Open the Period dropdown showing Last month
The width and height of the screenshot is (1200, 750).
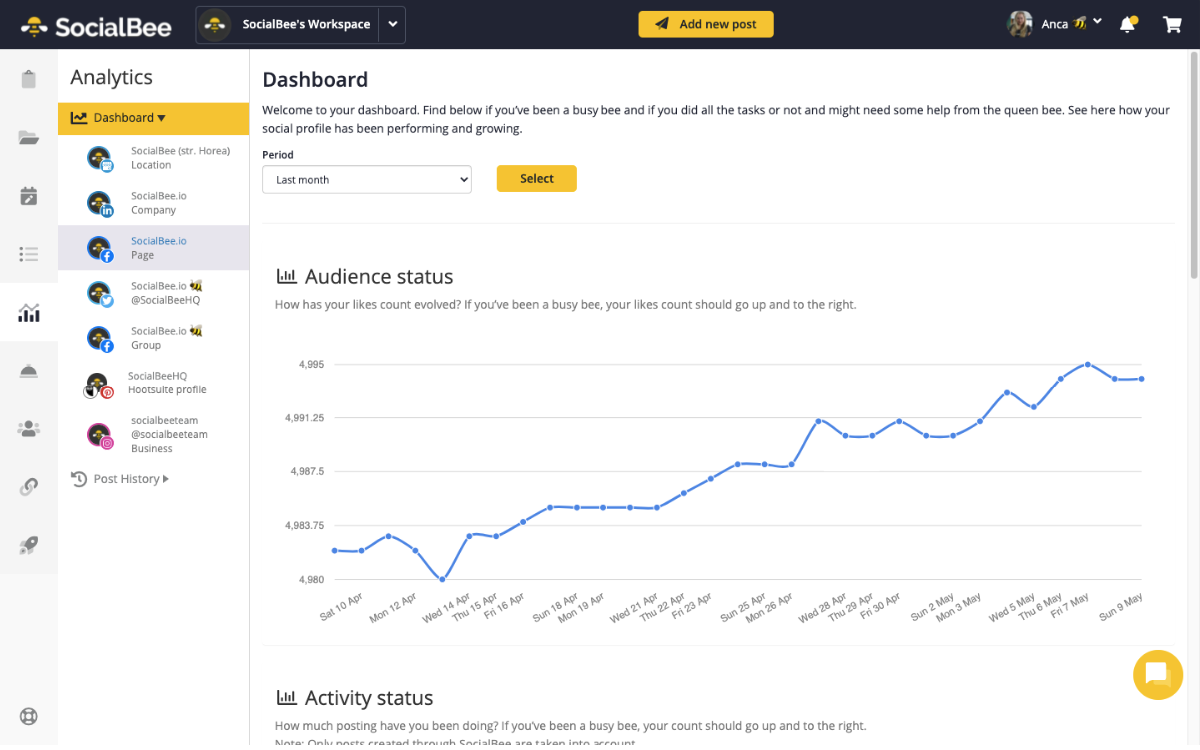point(367,180)
